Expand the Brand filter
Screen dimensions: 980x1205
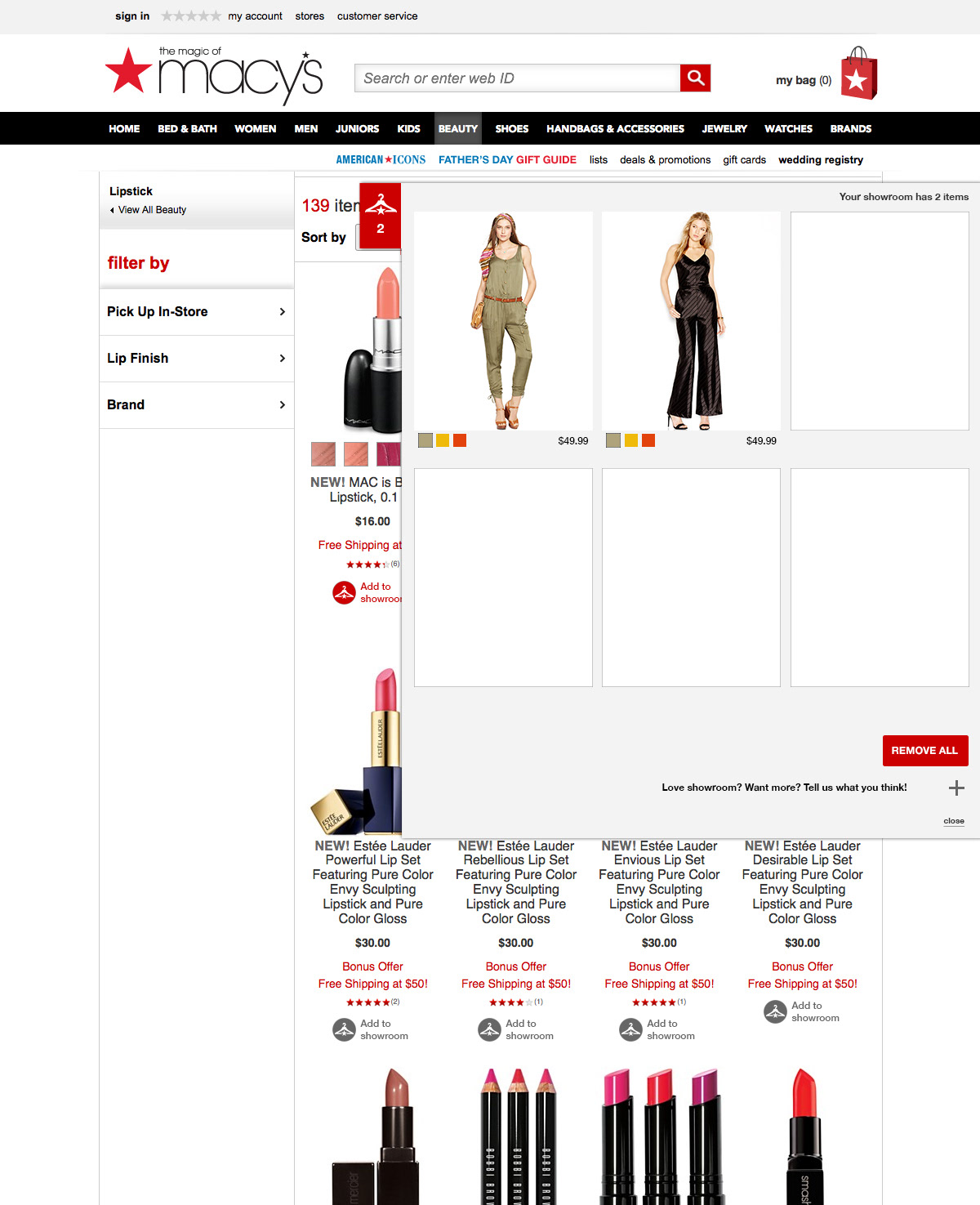(x=197, y=404)
